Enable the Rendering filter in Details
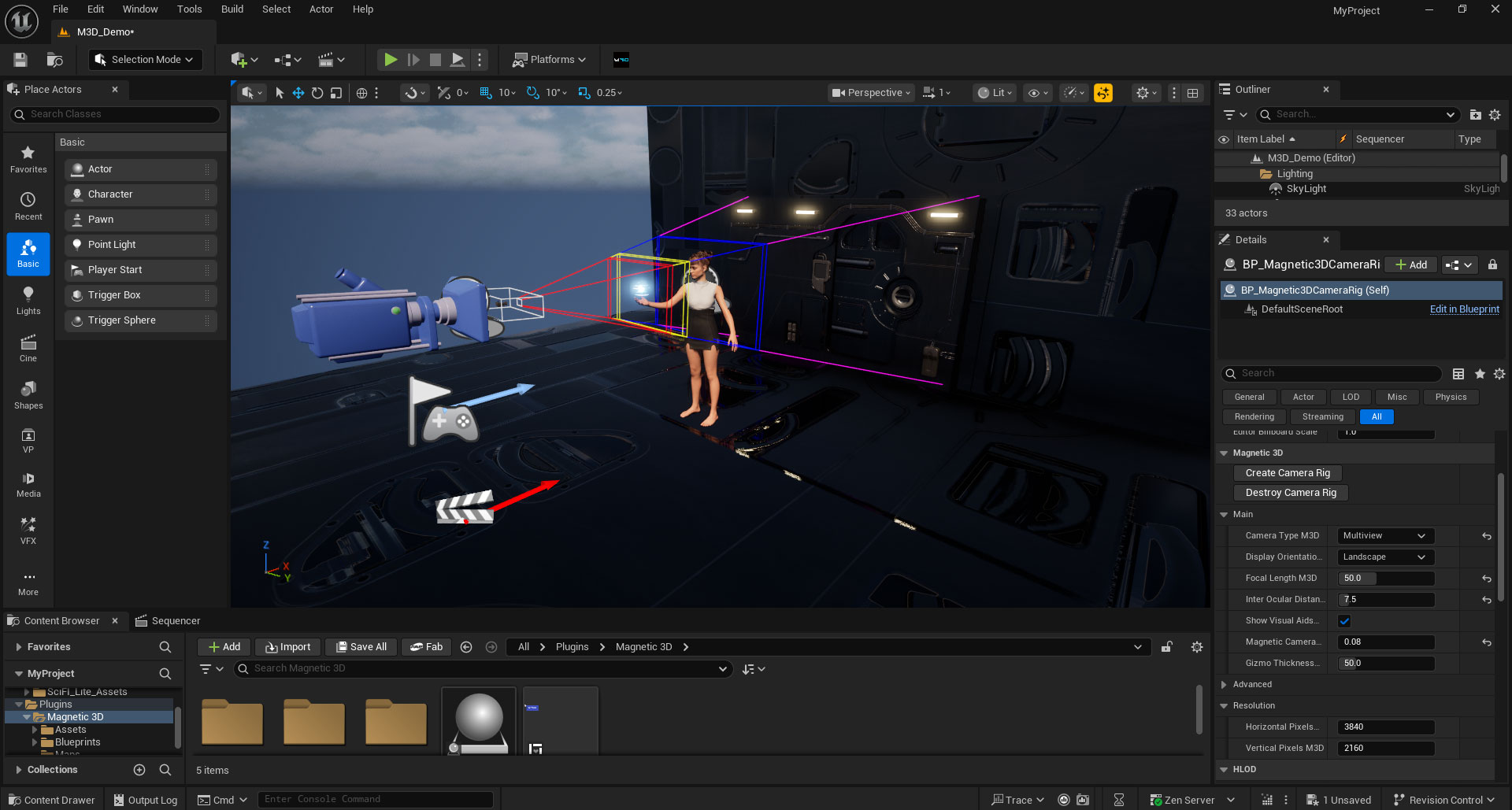Image resolution: width=1512 pixels, height=810 pixels. point(1254,417)
